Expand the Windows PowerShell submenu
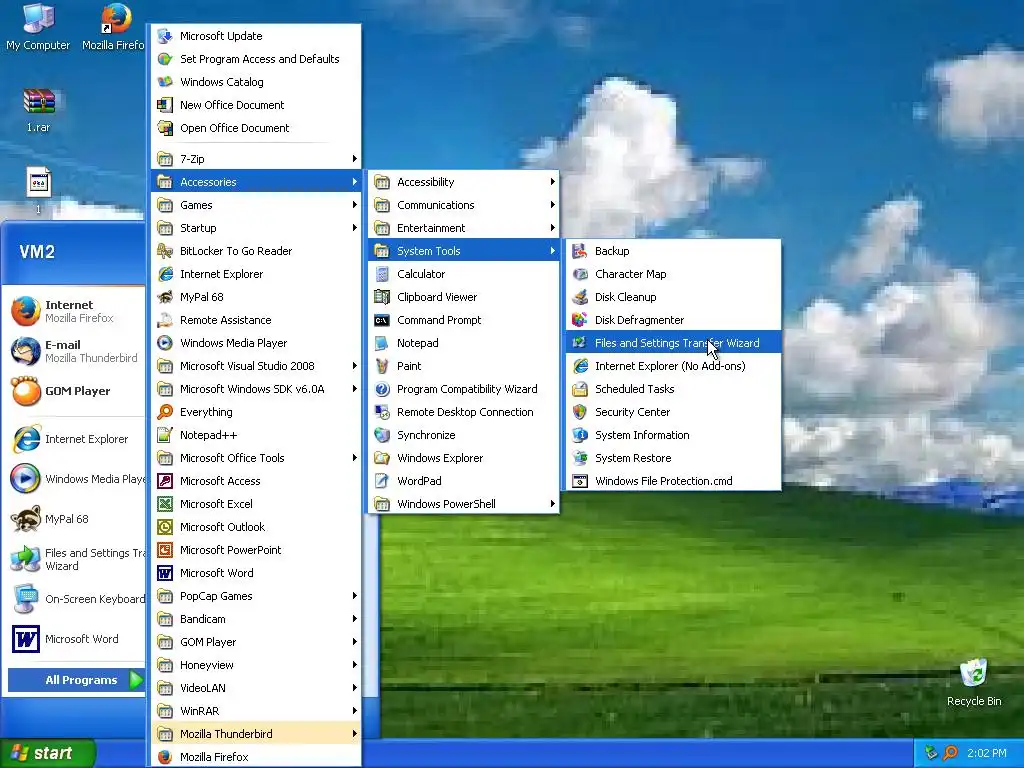Viewport: 1024px width, 768px height. 464,504
